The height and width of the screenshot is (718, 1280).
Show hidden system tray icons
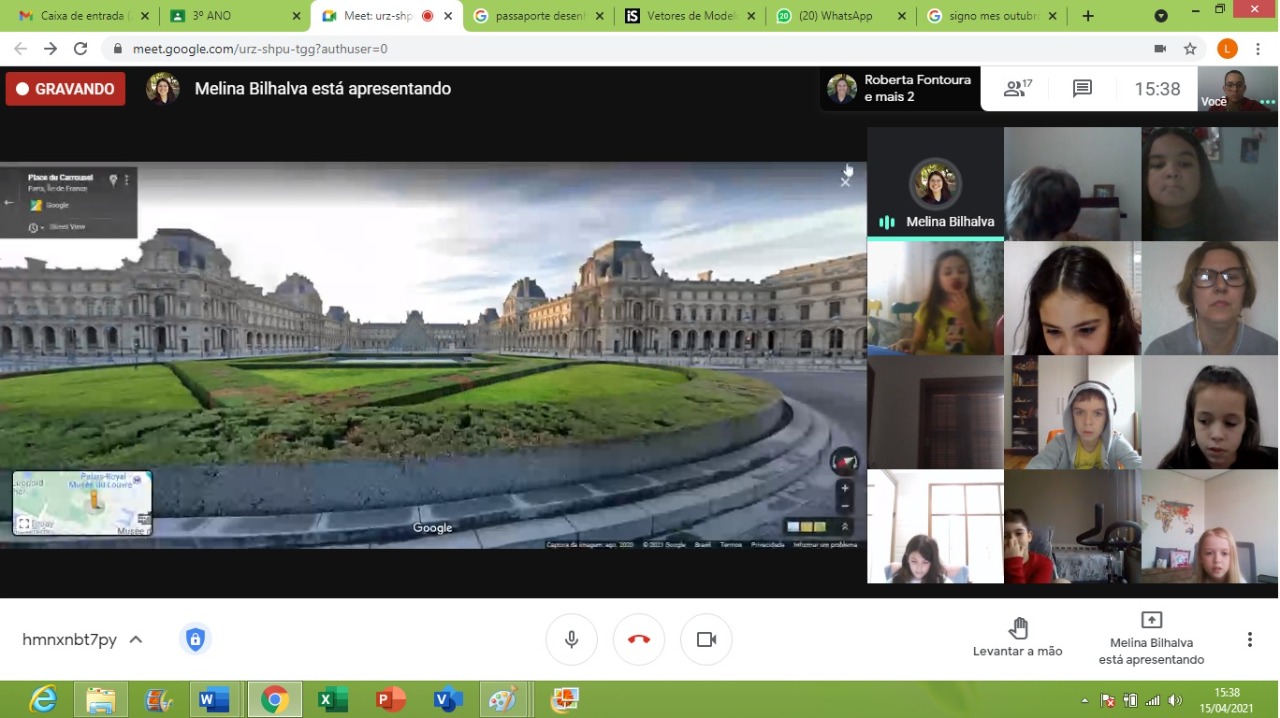1085,701
